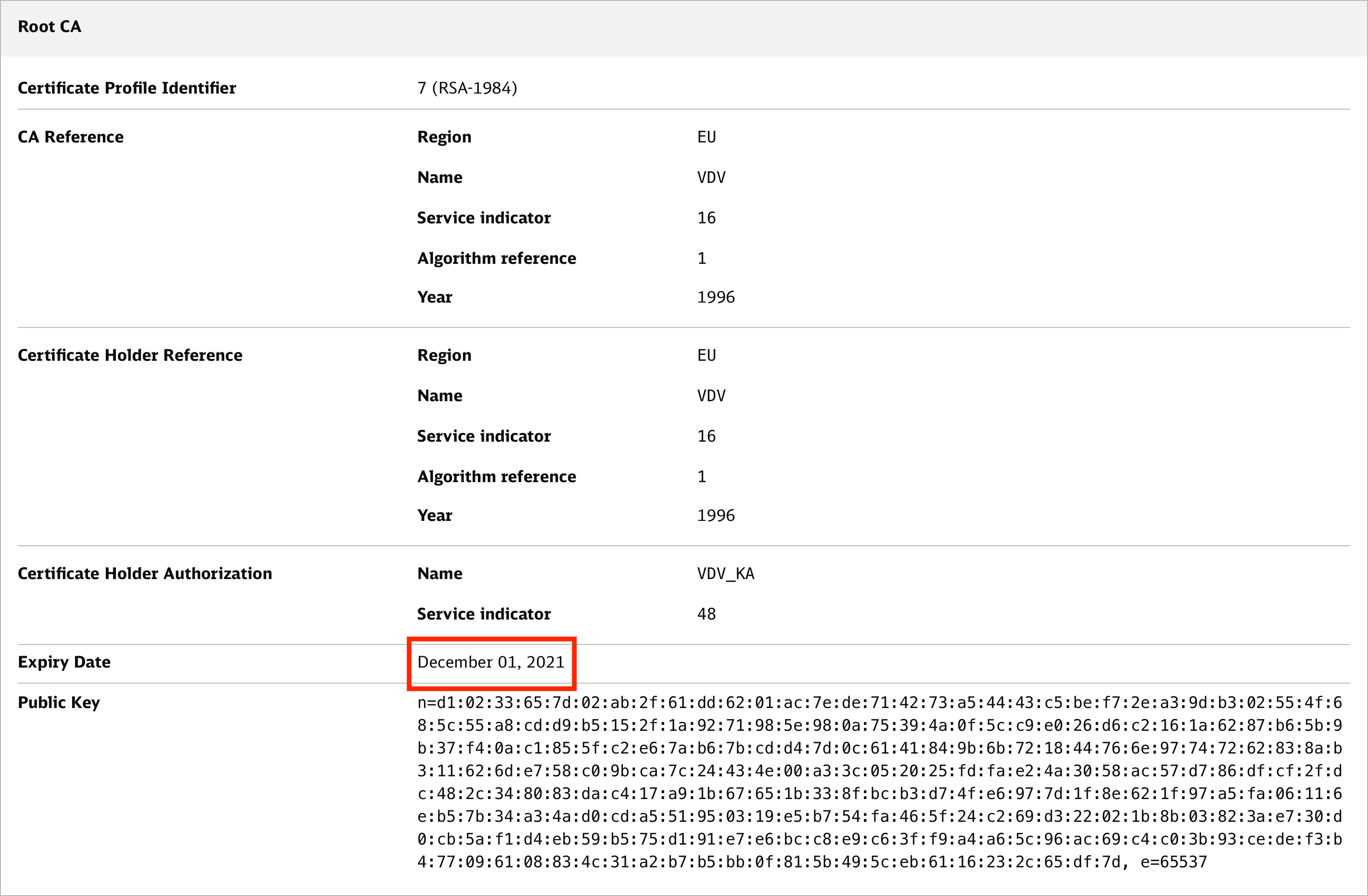Select 1996 under Certificate Holder Reference
1368x896 pixels.
[x=716, y=515]
